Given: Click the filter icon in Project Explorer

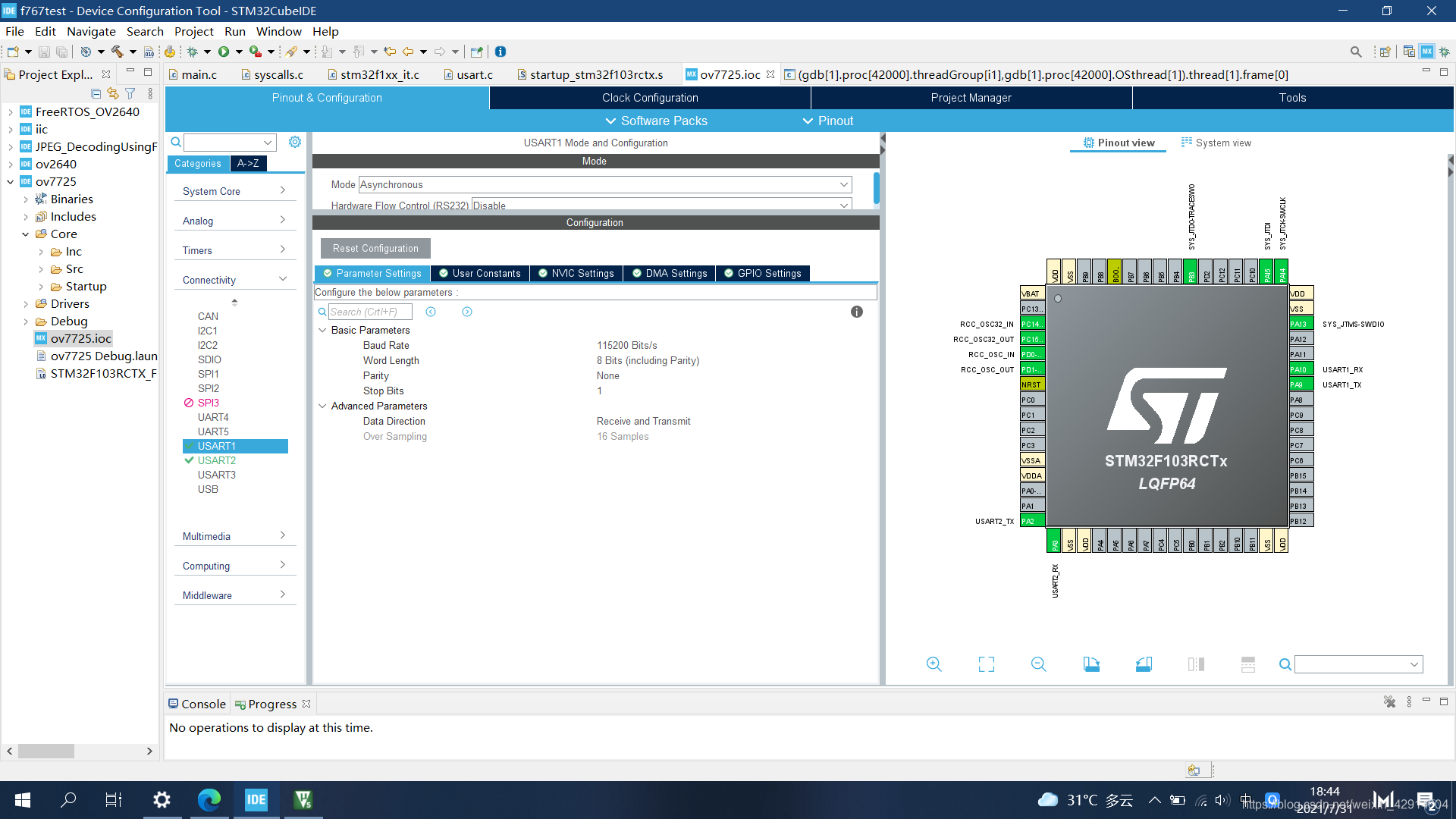Looking at the screenshot, I should click(x=128, y=93).
